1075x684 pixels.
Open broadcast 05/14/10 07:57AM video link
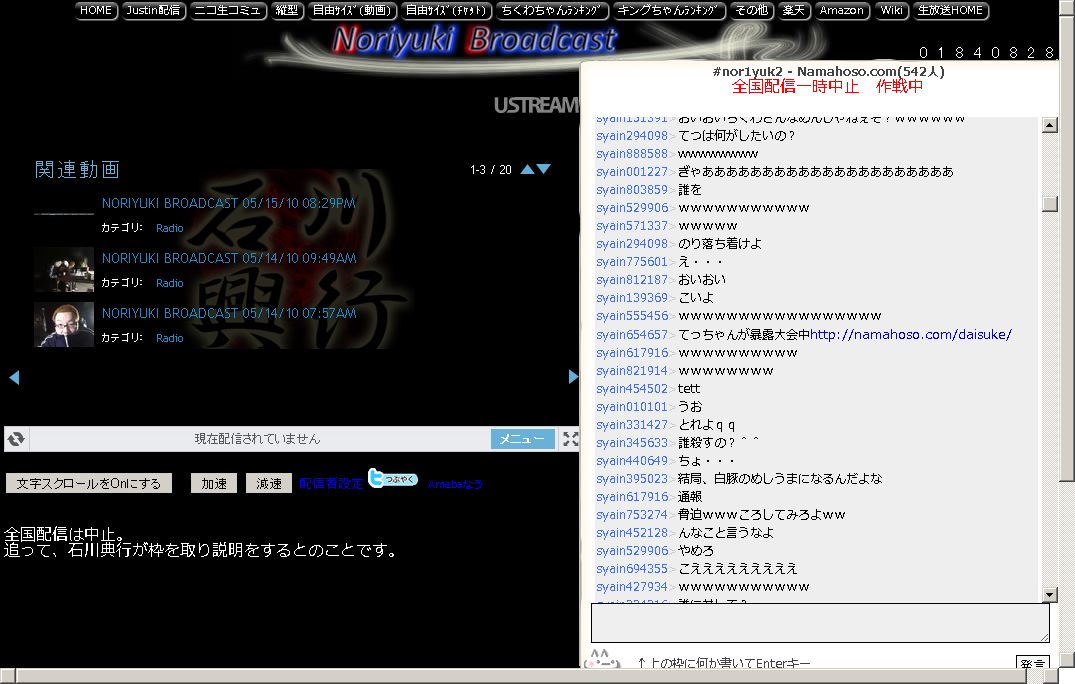(x=229, y=313)
